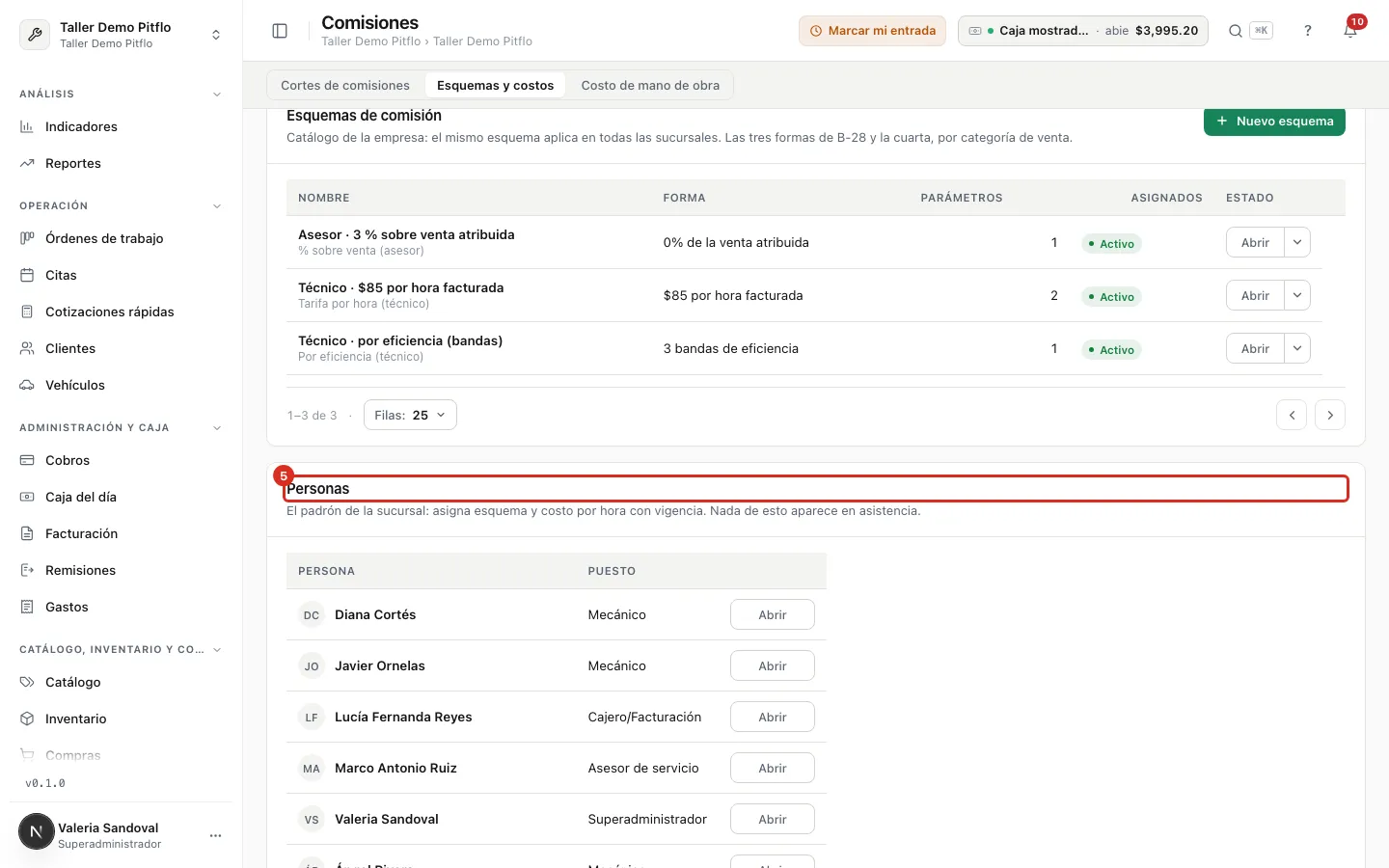Collapse the Operación sidebar section
This screenshot has width=1389, height=868.
tap(216, 206)
